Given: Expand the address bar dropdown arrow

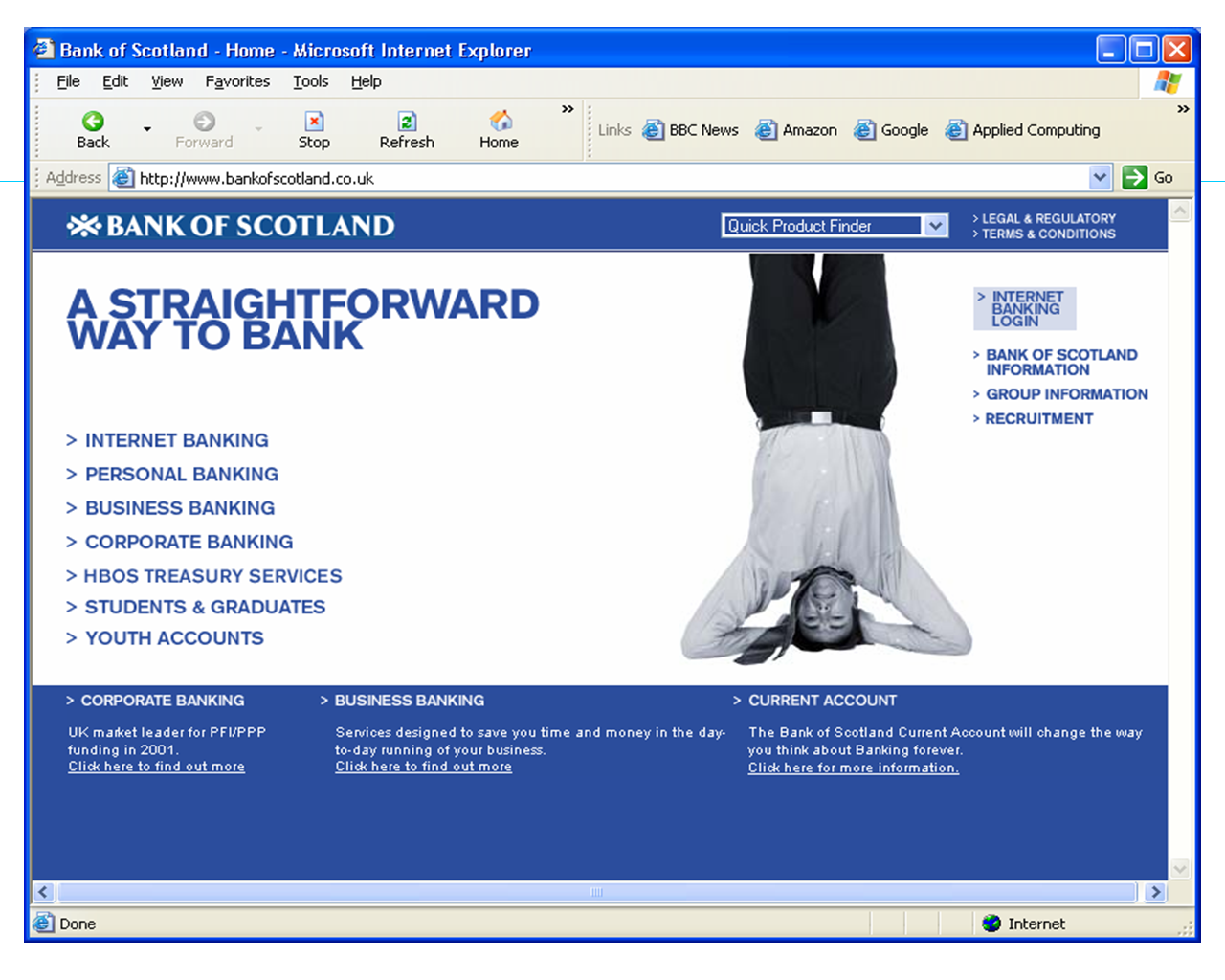Looking at the screenshot, I should click(1101, 177).
